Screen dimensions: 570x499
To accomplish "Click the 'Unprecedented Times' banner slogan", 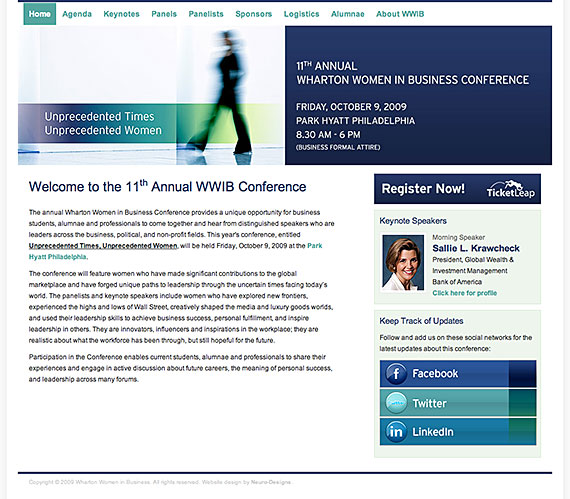I will pos(99,116).
